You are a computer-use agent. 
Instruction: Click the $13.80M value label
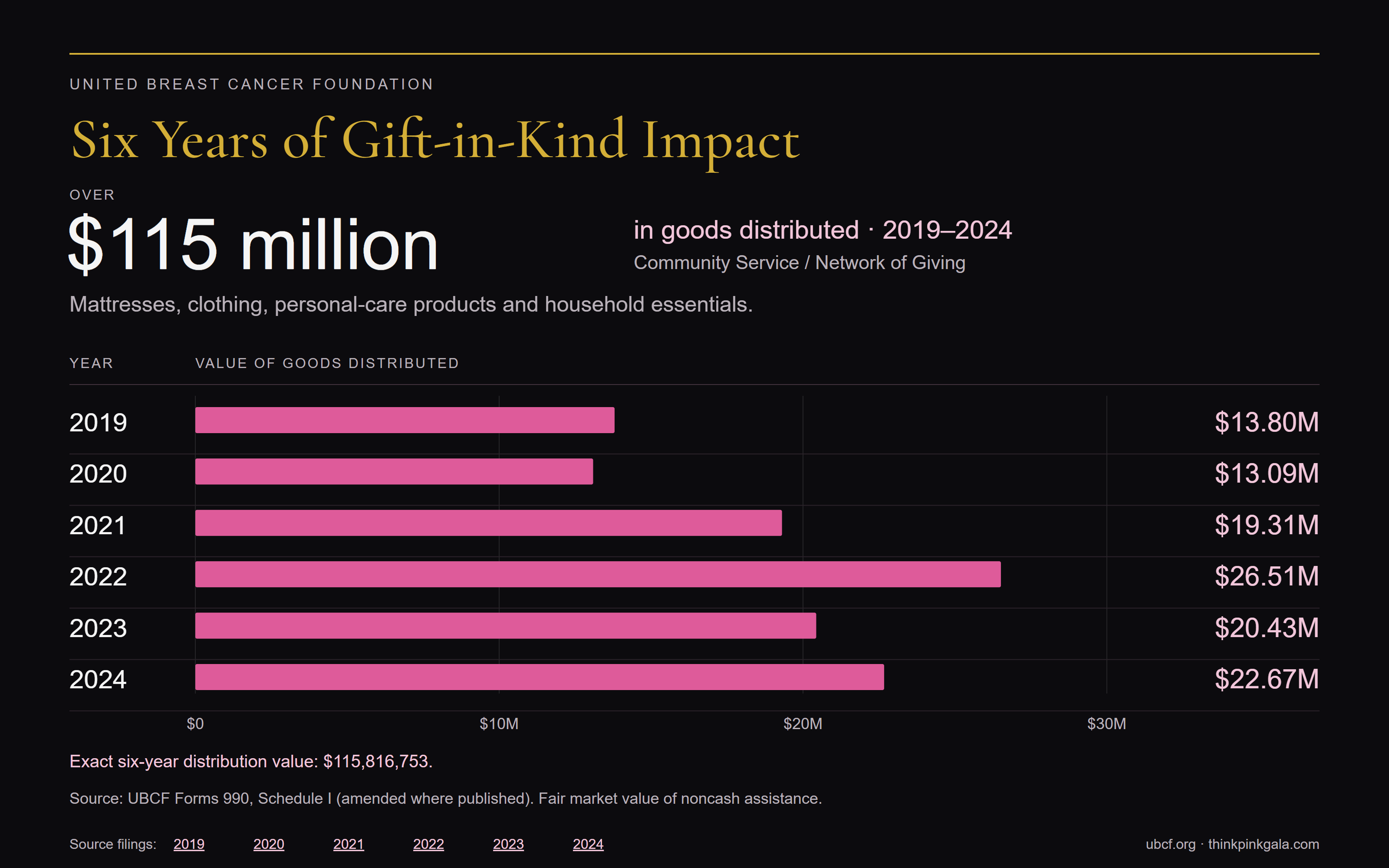click(x=1267, y=423)
